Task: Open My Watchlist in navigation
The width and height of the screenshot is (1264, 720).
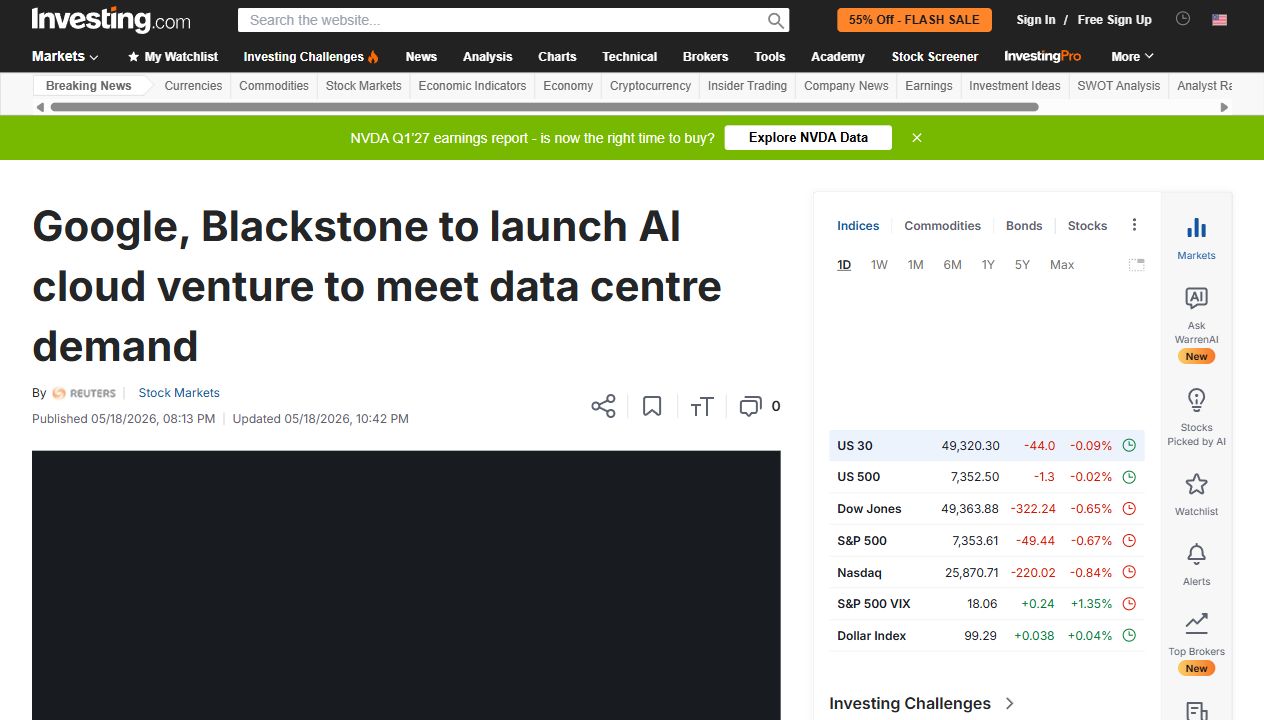Action: click(x=172, y=56)
